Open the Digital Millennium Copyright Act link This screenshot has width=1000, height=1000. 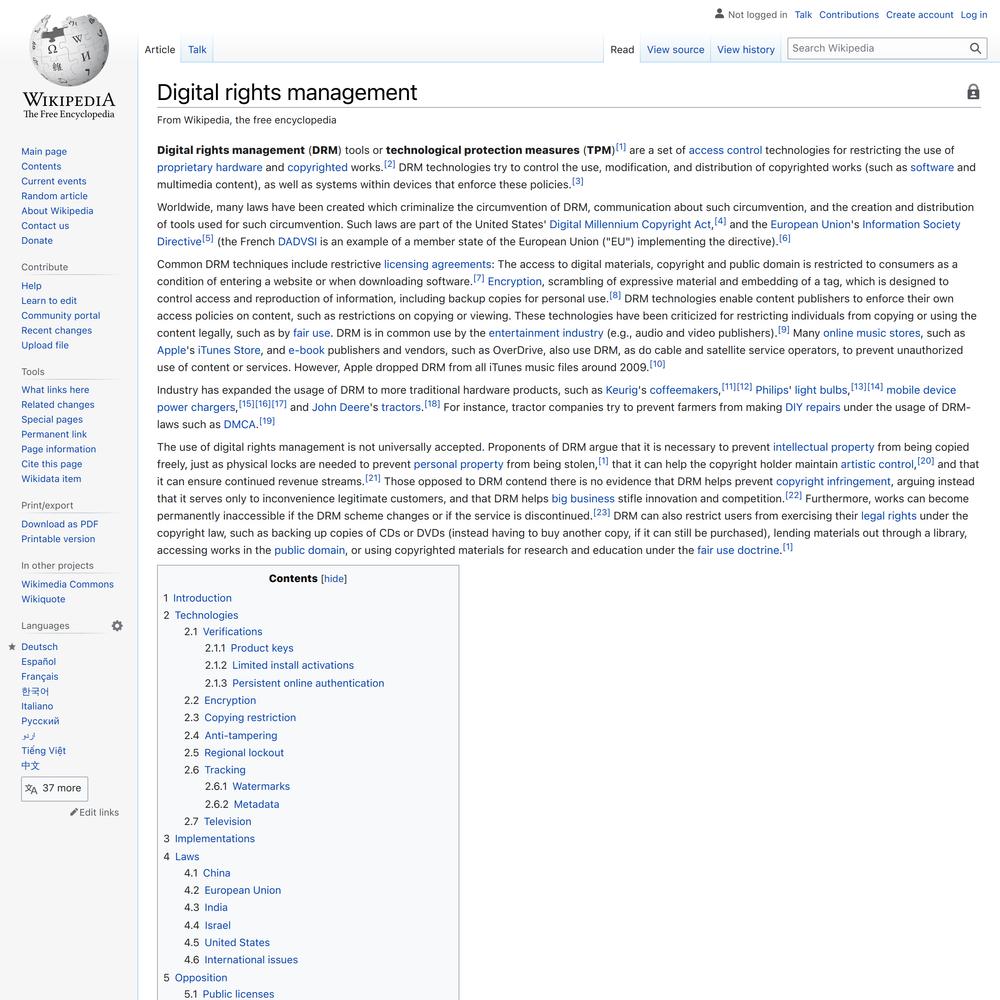[x=629, y=224]
